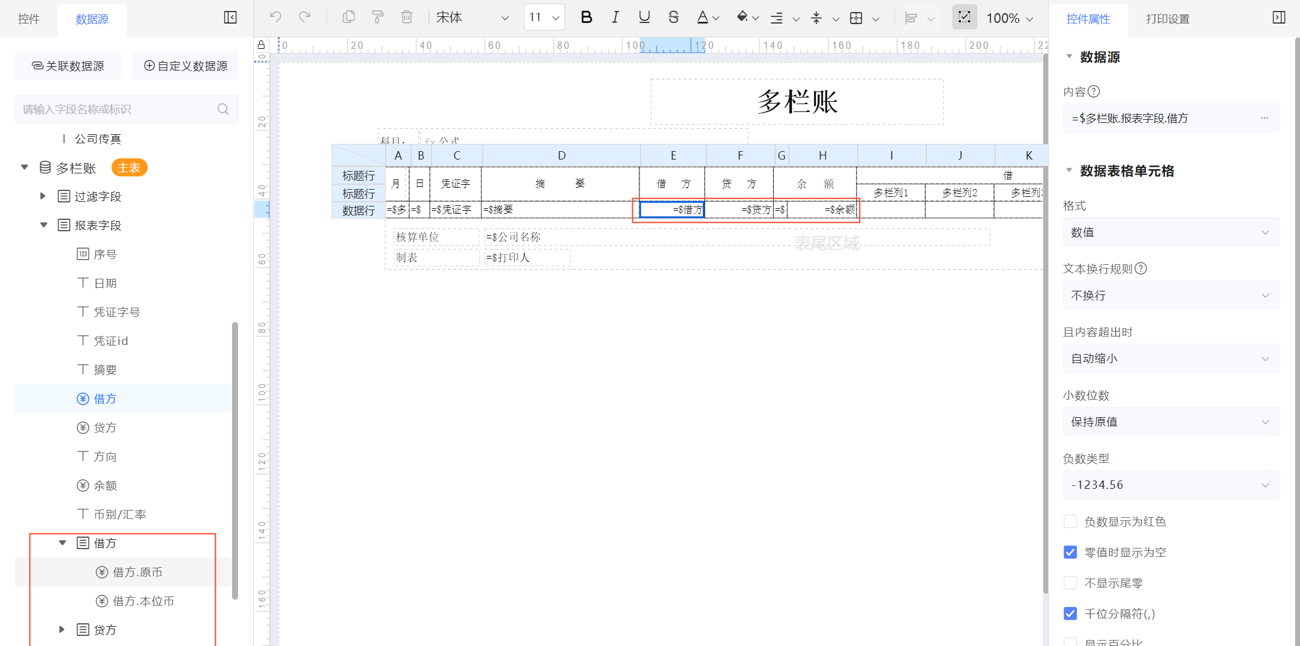Switch to the 数据源 tab
This screenshot has height=646, width=1300.
92,19
